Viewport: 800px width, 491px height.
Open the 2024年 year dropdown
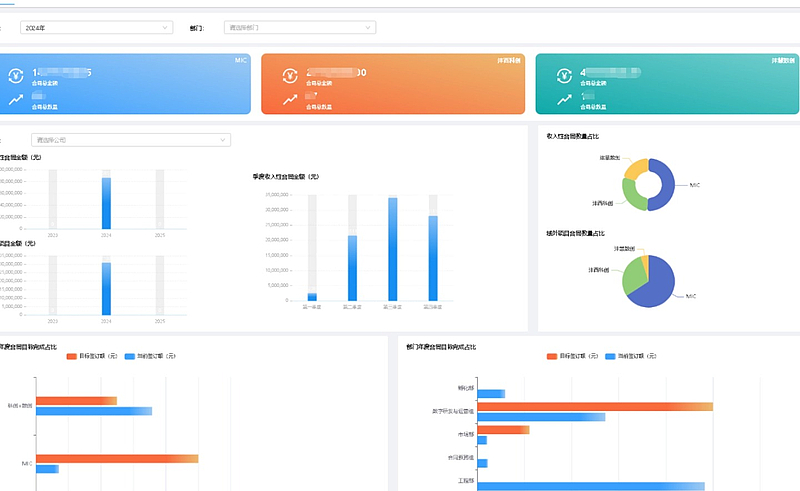tap(96, 28)
